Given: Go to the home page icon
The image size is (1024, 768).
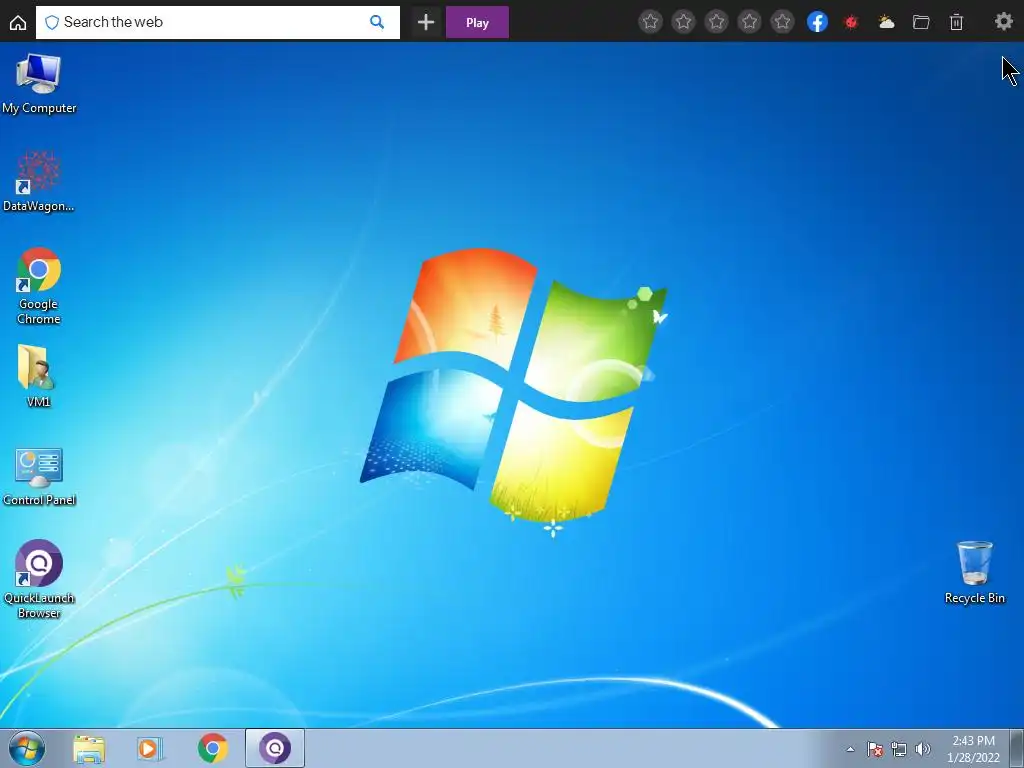Looking at the screenshot, I should point(18,22).
